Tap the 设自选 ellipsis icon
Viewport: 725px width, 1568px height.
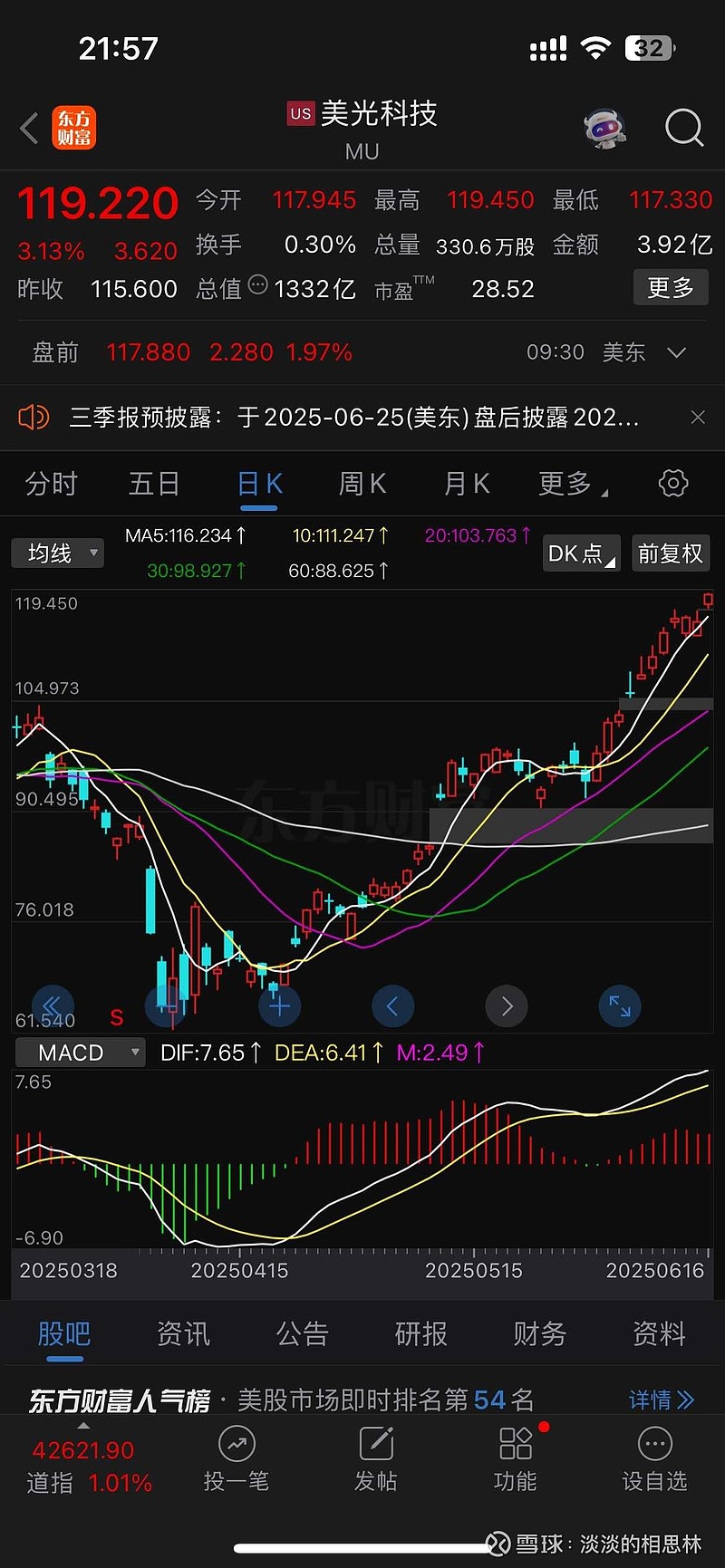[655, 1444]
